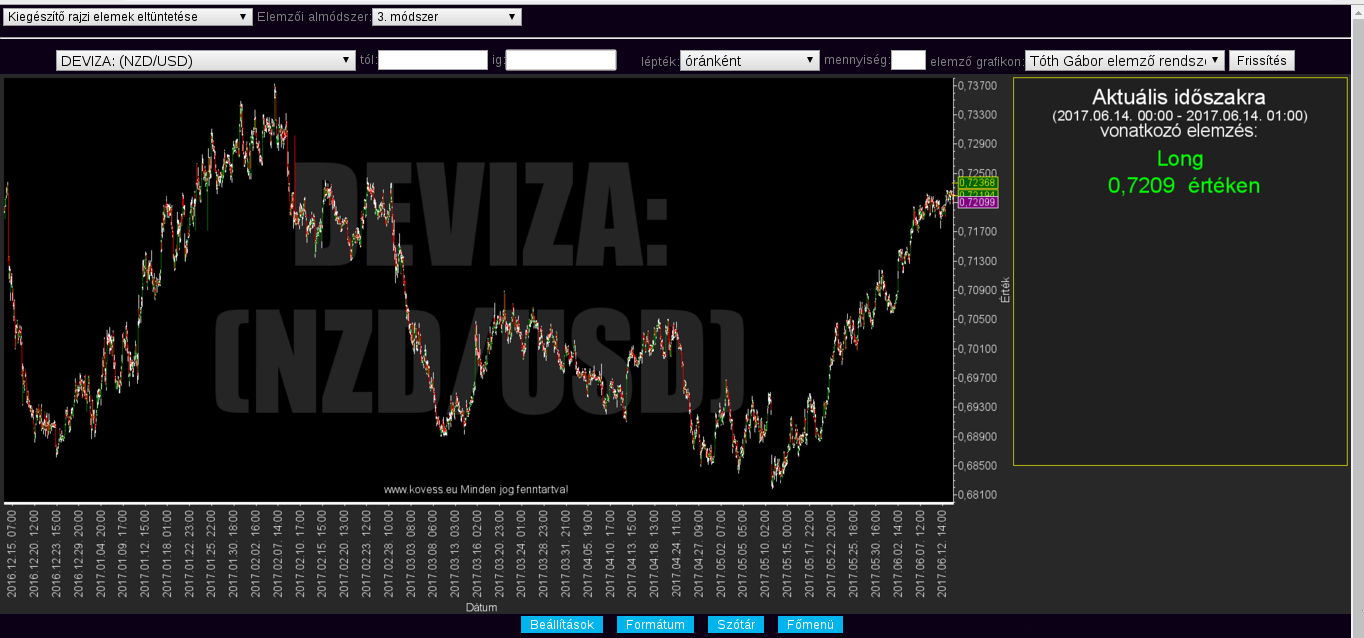Click the 'tól' start date field

(432, 61)
